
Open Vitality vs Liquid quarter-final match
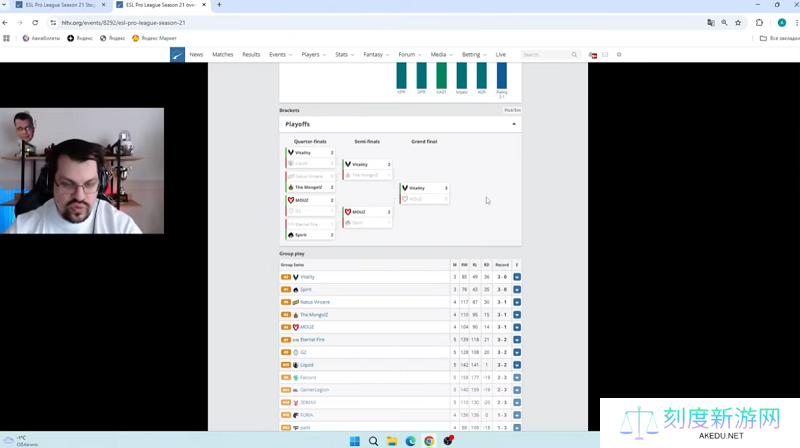click(x=310, y=158)
